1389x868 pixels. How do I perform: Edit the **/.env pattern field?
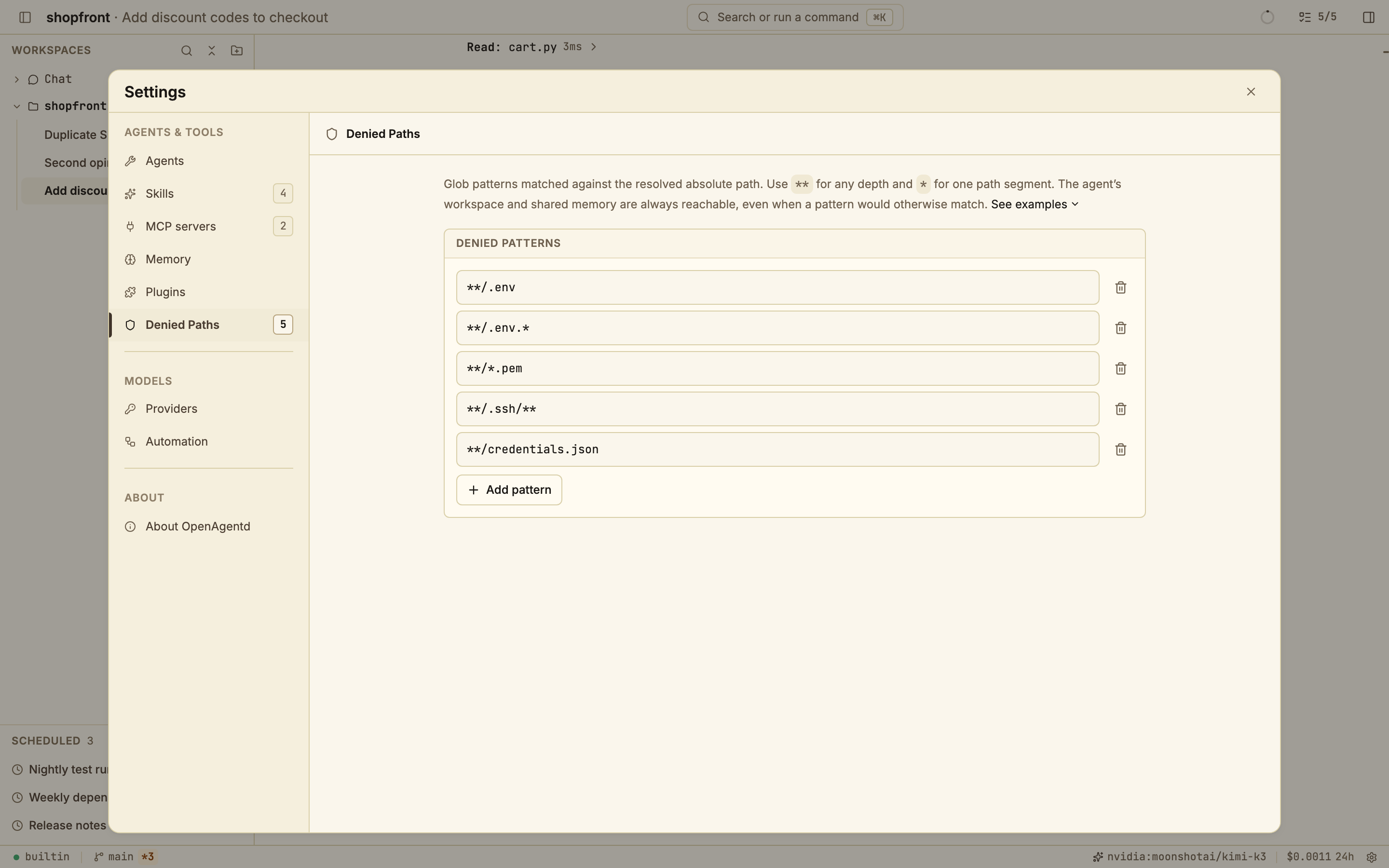777,287
